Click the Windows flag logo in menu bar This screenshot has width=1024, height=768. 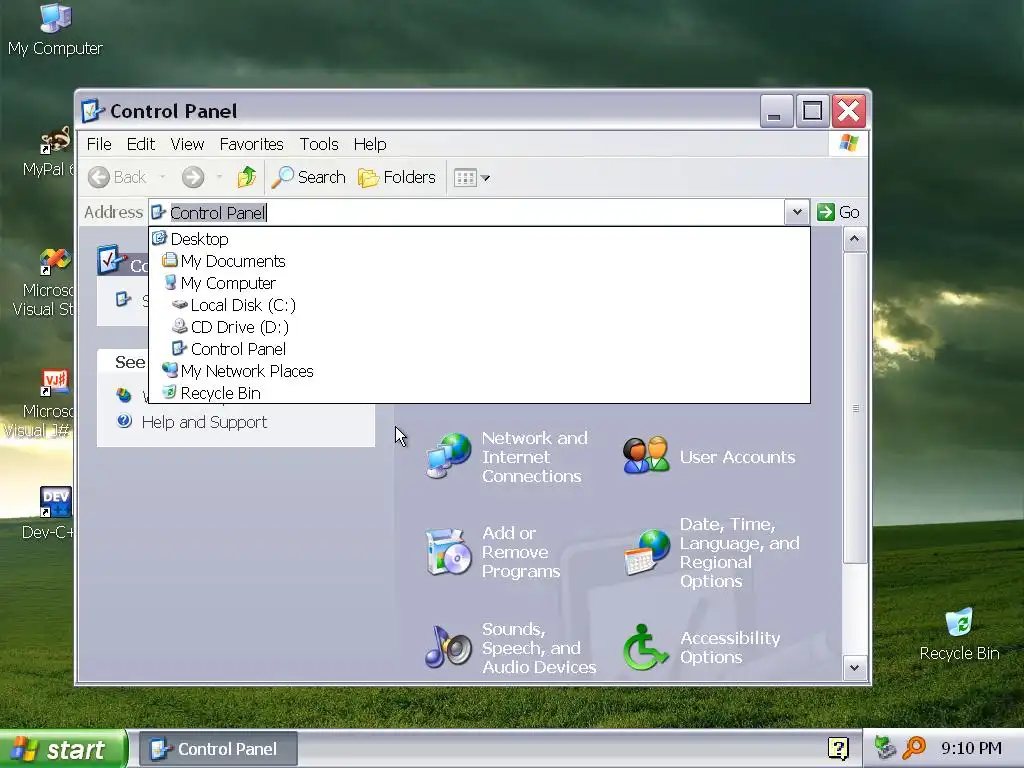pos(849,143)
